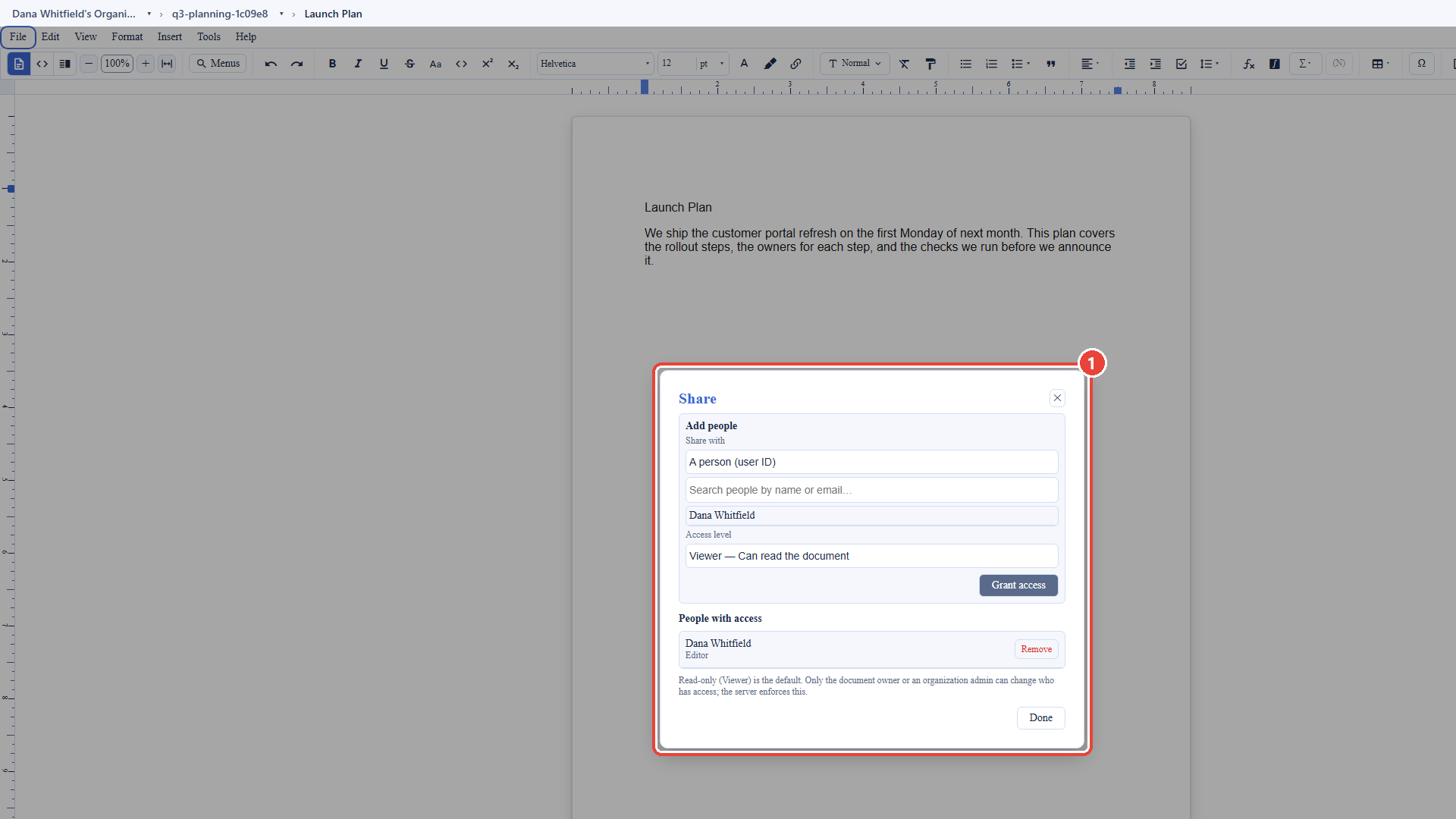Click the Menus search button
The image size is (1456, 819).
pos(218,64)
